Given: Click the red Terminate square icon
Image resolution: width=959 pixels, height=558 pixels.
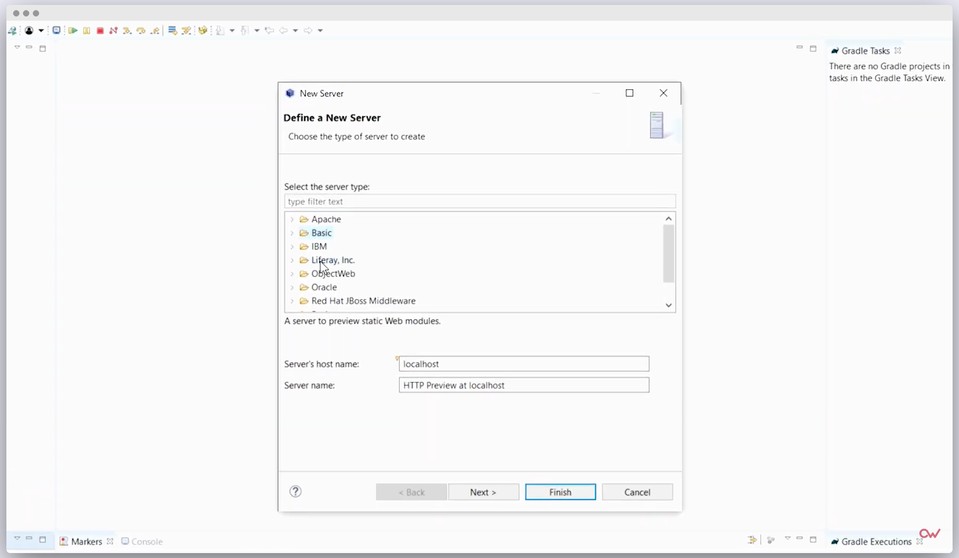Looking at the screenshot, I should (x=100, y=31).
